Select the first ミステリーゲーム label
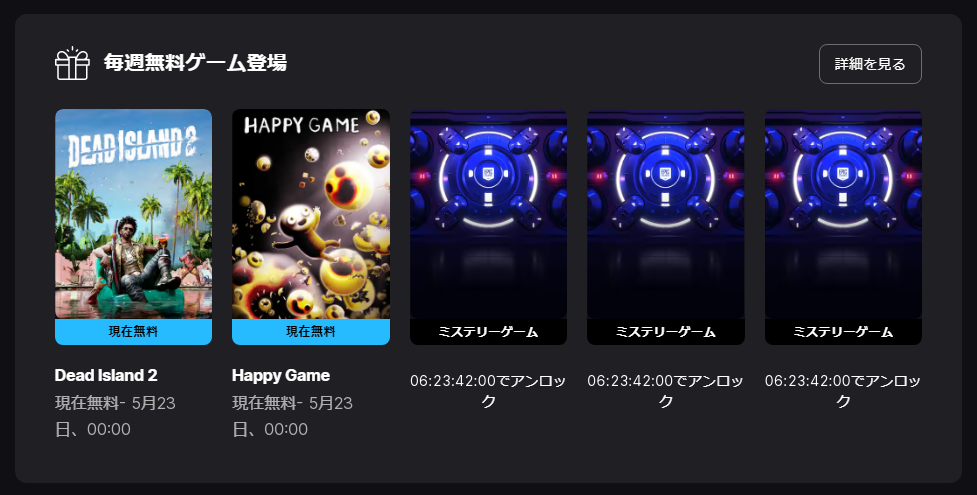This screenshot has height=495, width=977. pyautogui.click(x=488, y=332)
